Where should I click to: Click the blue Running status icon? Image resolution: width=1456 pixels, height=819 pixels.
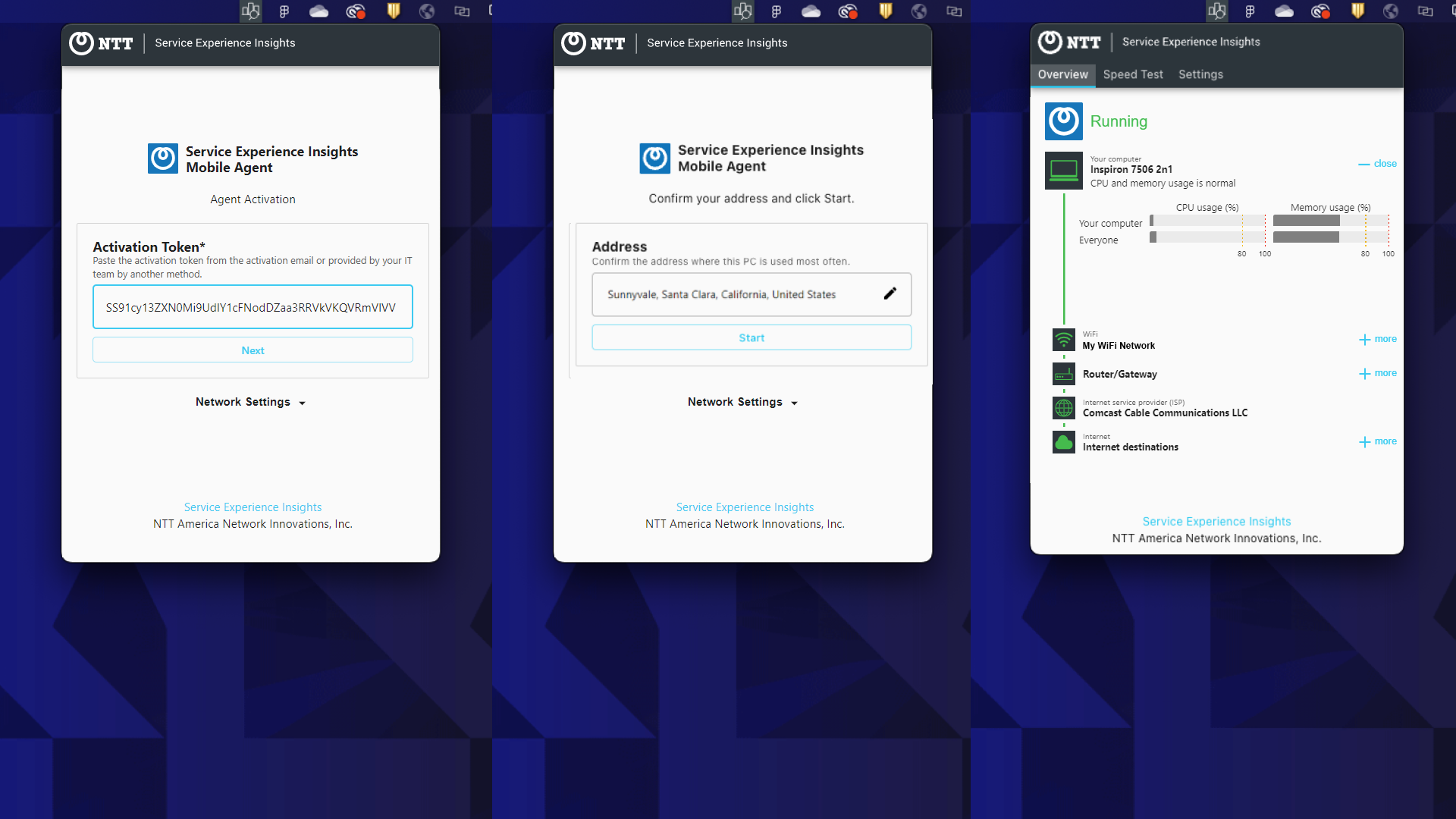pos(1064,121)
